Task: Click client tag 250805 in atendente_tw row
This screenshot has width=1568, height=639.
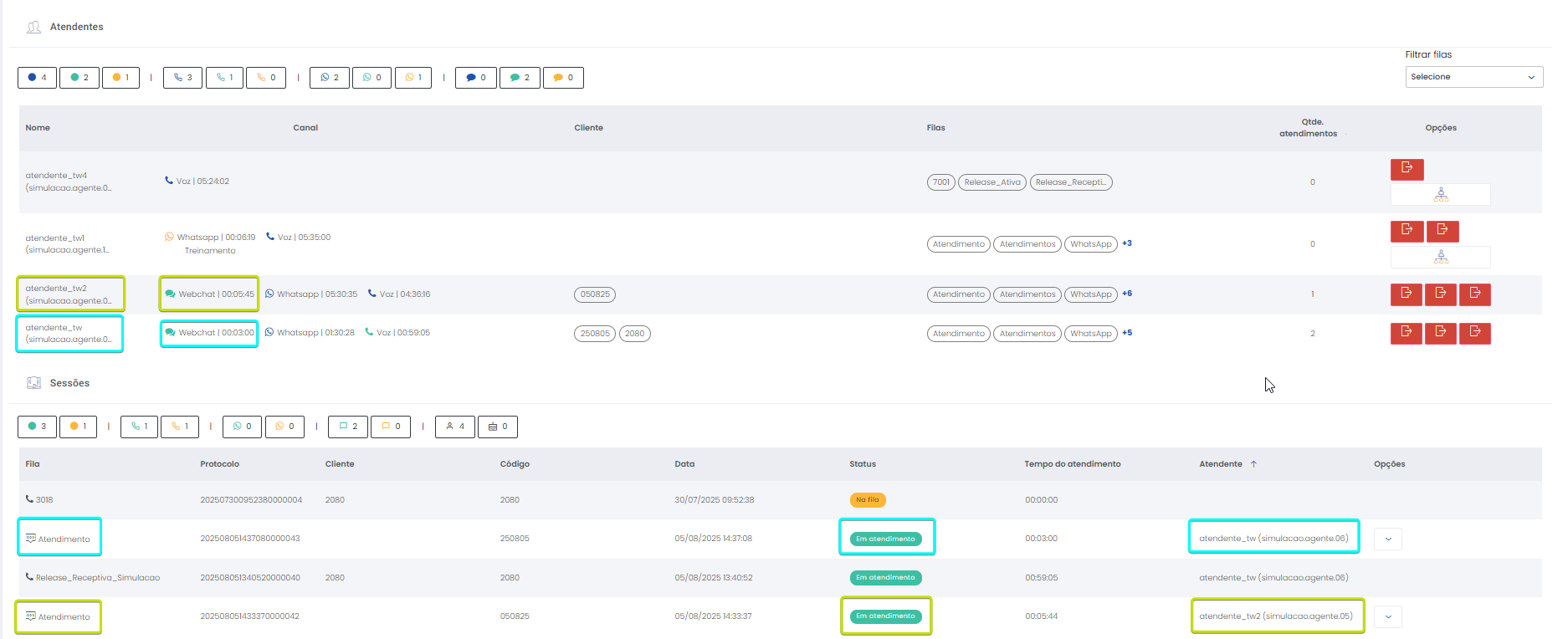Action: [595, 334]
